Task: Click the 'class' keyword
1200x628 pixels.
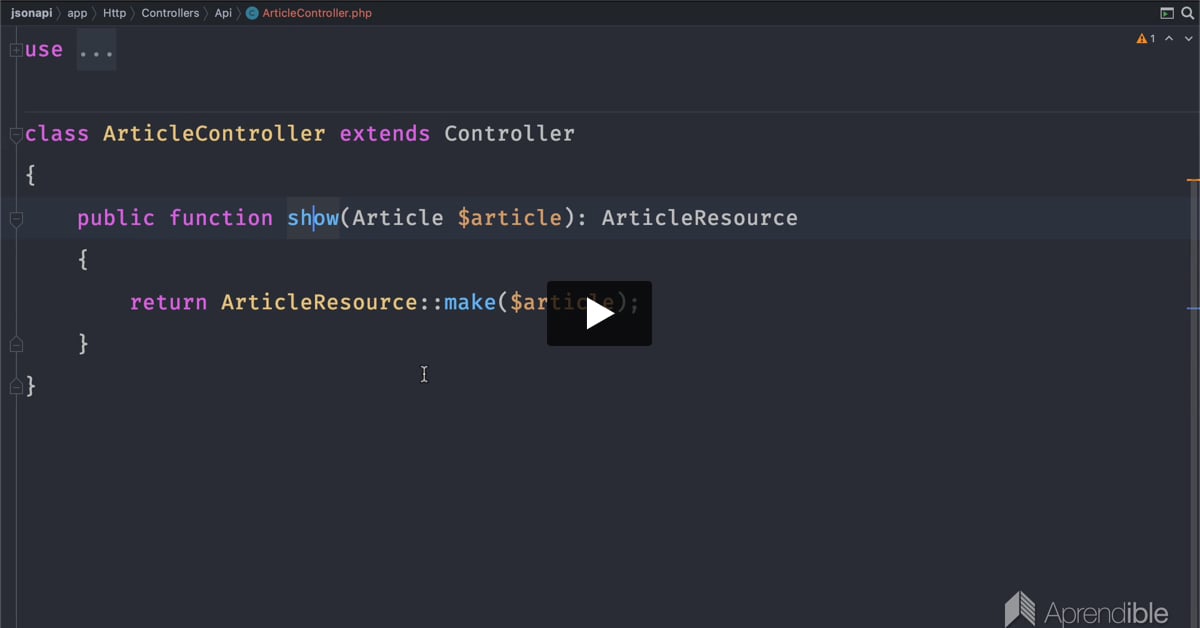Action: coord(57,133)
